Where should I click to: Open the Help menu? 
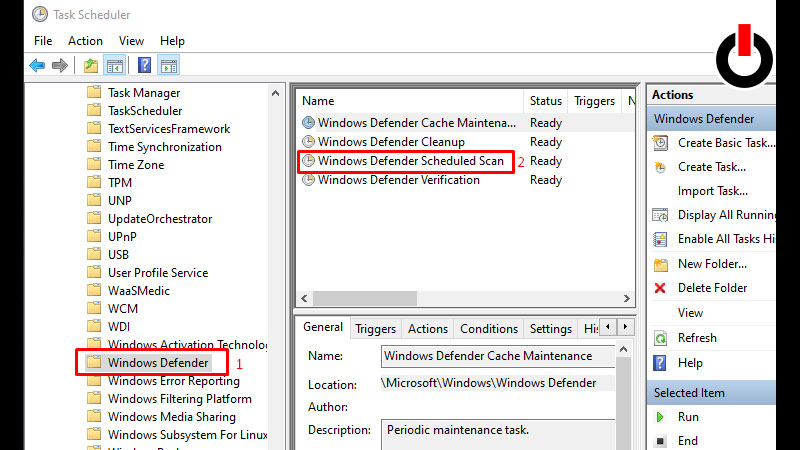[172, 41]
